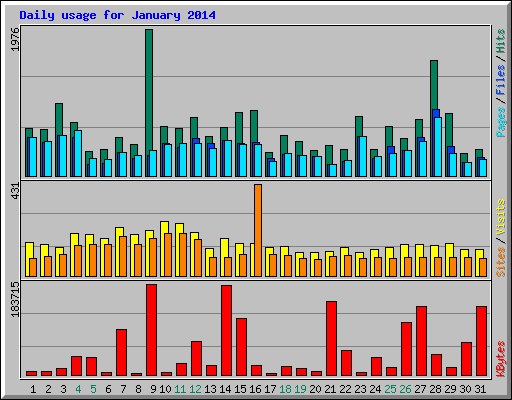Click day label 30 on the x-axis
The height and width of the screenshot is (400, 512).
[x=465, y=389]
